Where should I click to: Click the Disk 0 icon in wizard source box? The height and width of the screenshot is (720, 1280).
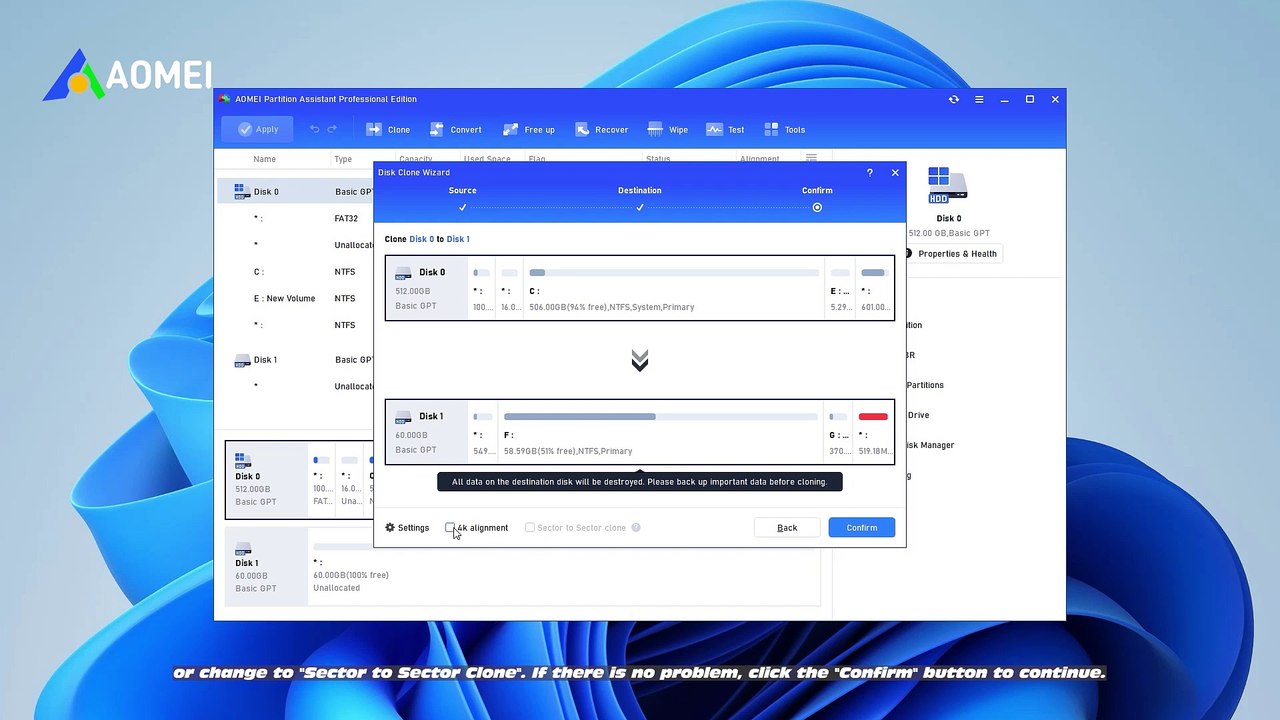[403, 272]
